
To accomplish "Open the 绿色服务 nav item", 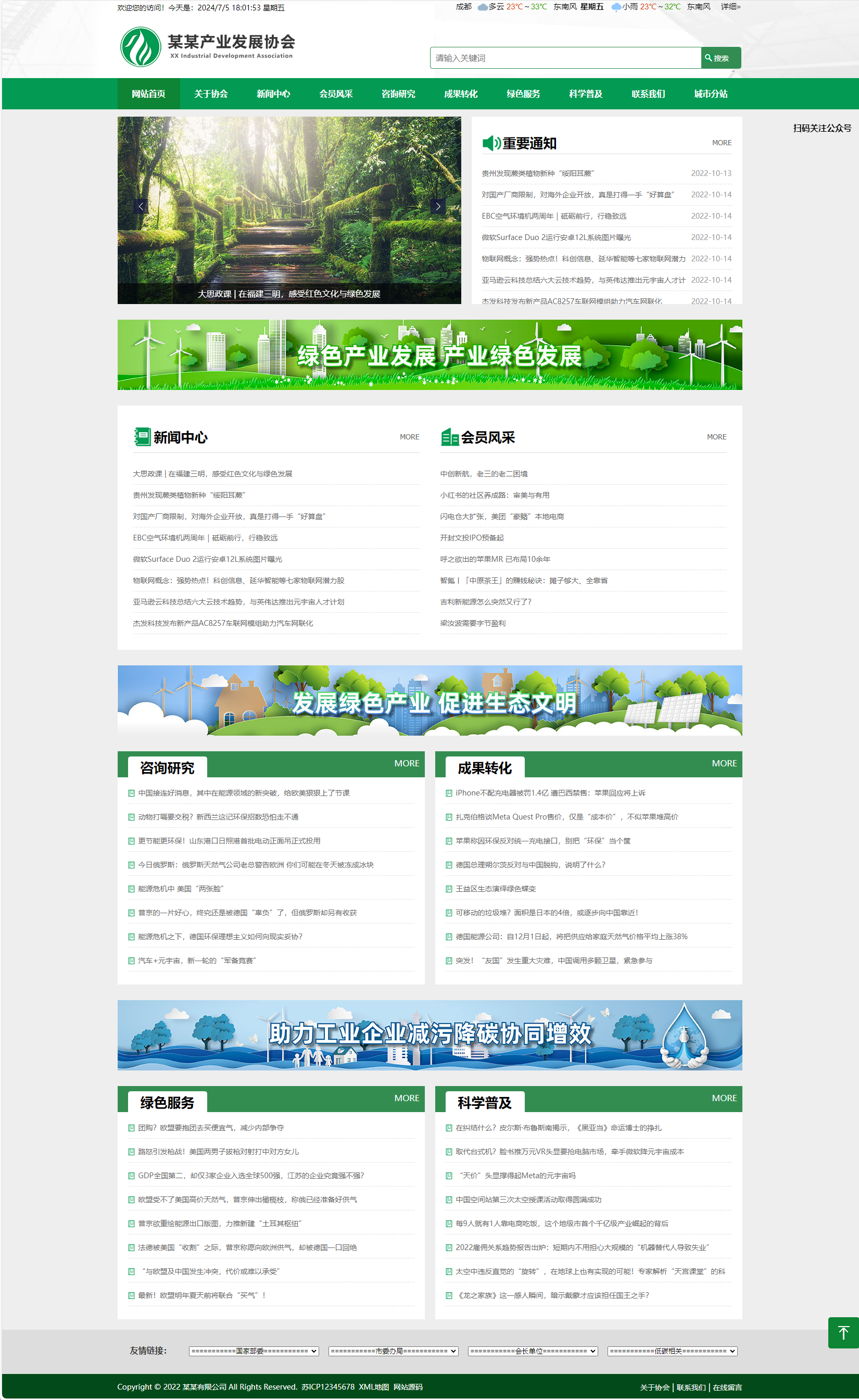I will 524,94.
